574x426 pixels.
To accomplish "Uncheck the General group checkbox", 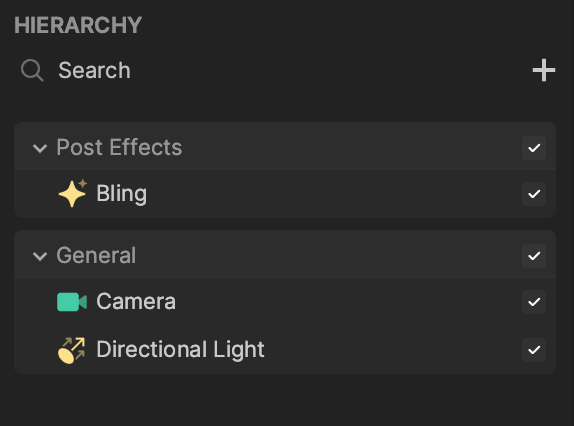I will pyautogui.click(x=534, y=256).
